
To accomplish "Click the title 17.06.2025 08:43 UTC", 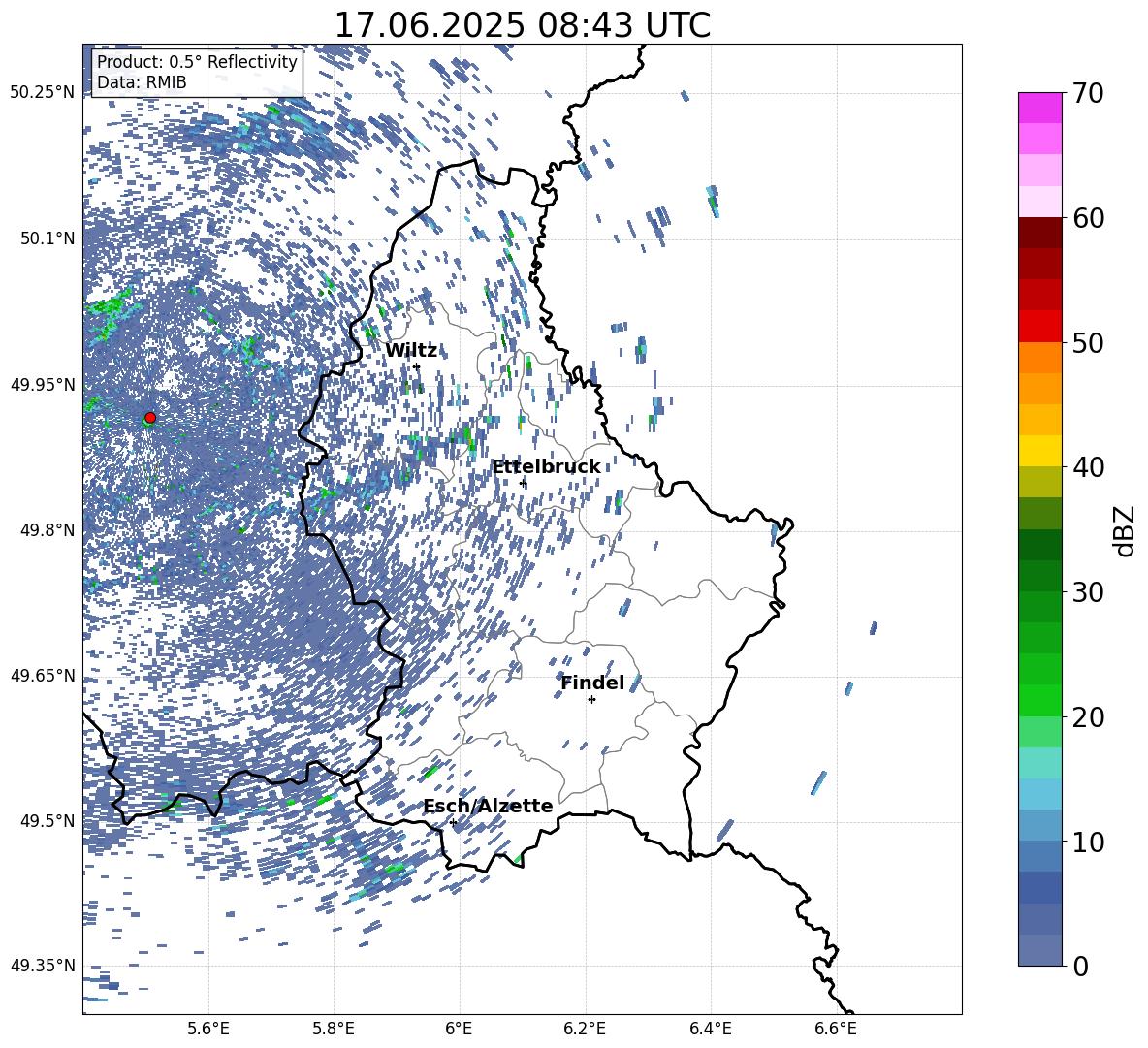I will 523,25.
